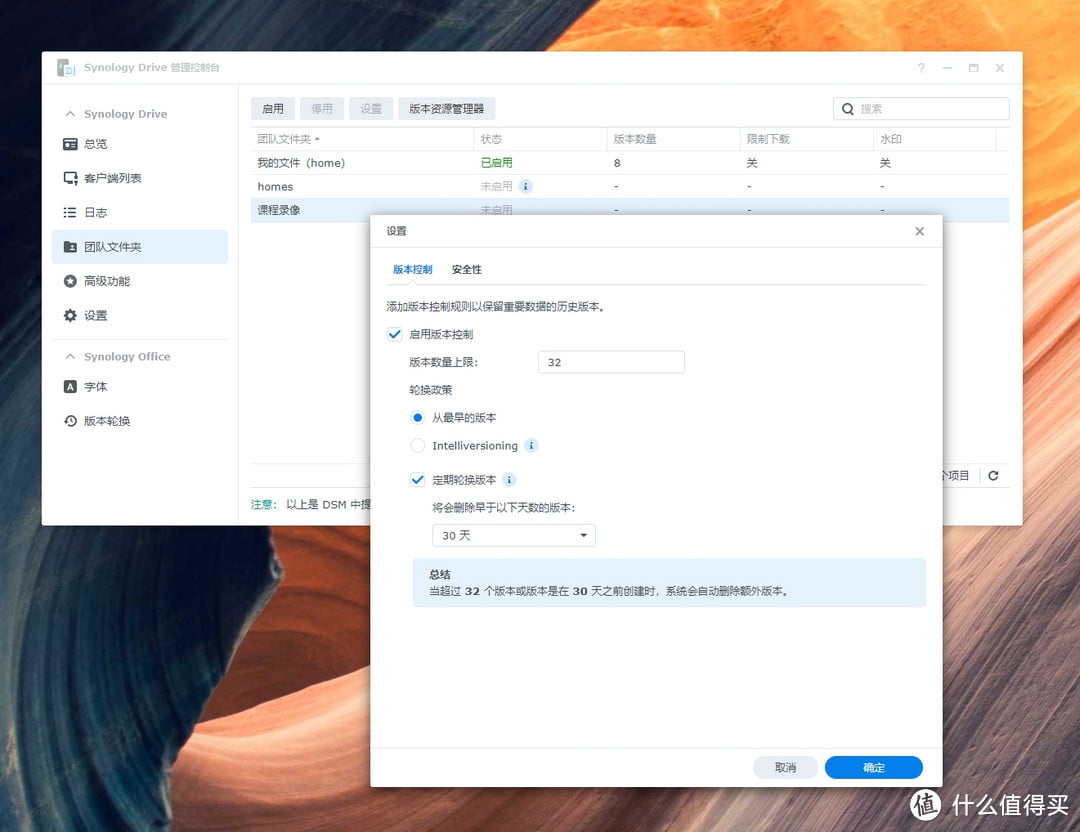Uncheck the 定期轮换版本 checkbox
Screen dimensions: 1080x832
click(418, 480)
